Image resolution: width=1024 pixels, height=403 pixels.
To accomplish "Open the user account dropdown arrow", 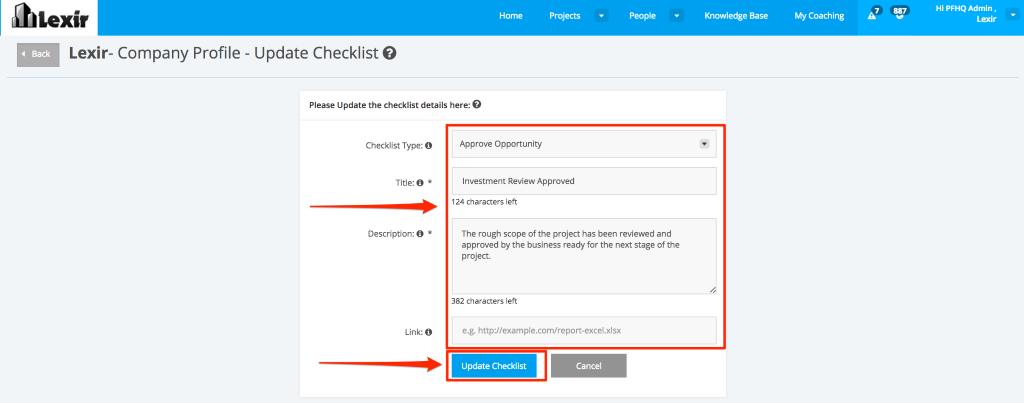I will (x=1012, y=14).
